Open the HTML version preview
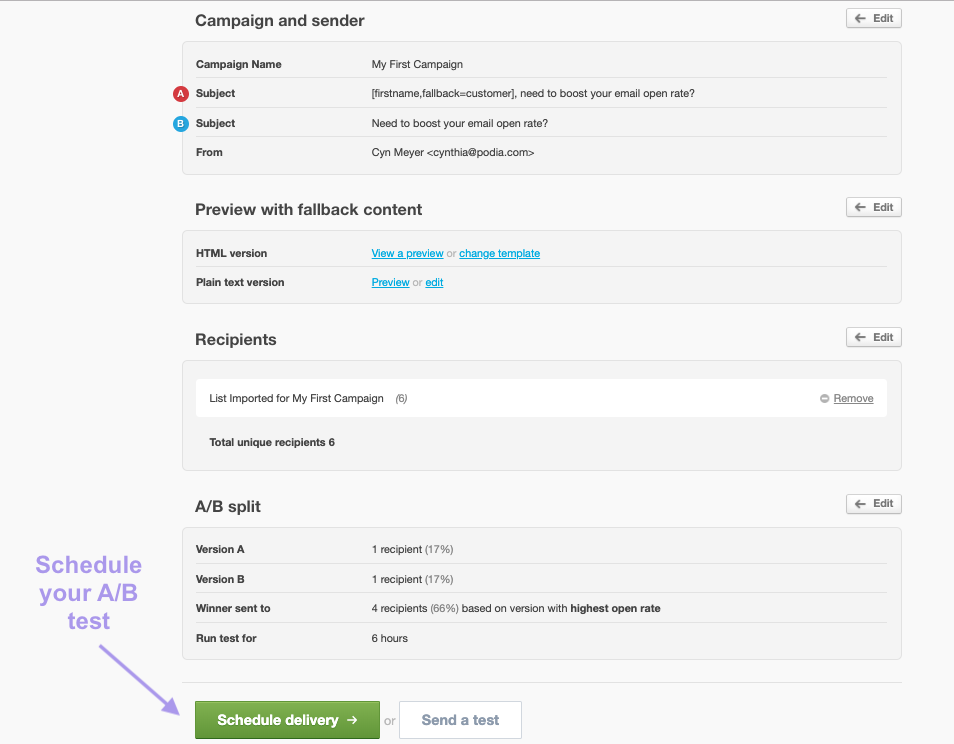This screenshot has width=954, height=744. pyautogui.click(x=407, y=253)
